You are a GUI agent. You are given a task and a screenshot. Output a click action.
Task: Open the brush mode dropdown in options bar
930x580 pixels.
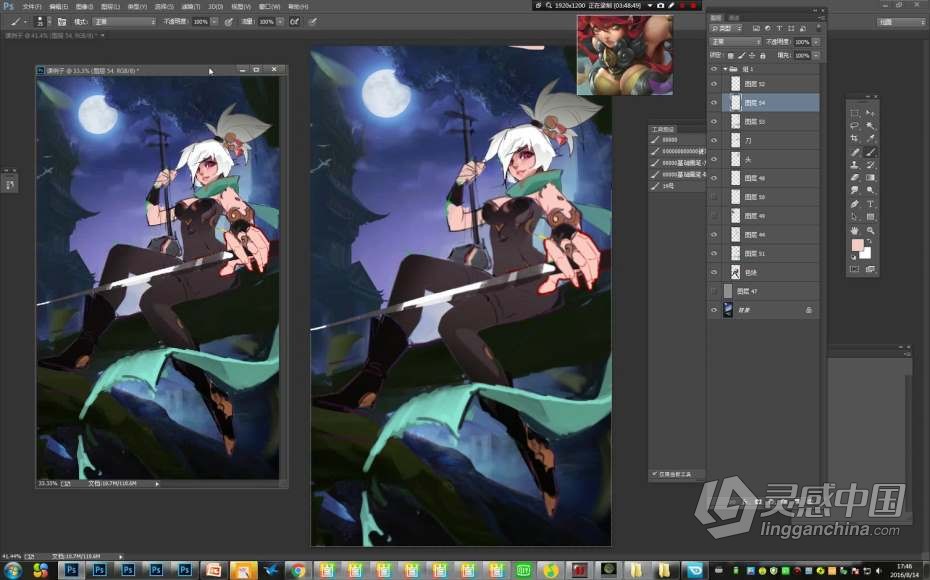coord(124,22)
